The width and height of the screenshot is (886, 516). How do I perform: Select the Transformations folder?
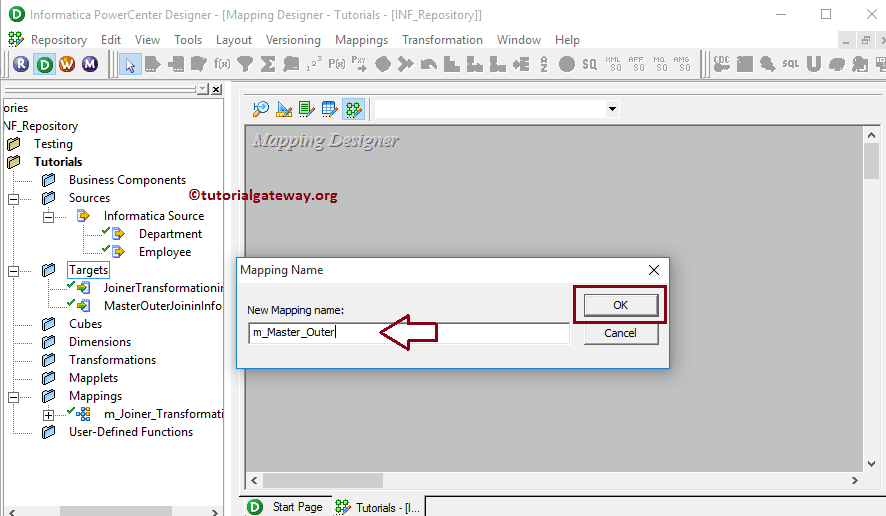pos(112,360)
